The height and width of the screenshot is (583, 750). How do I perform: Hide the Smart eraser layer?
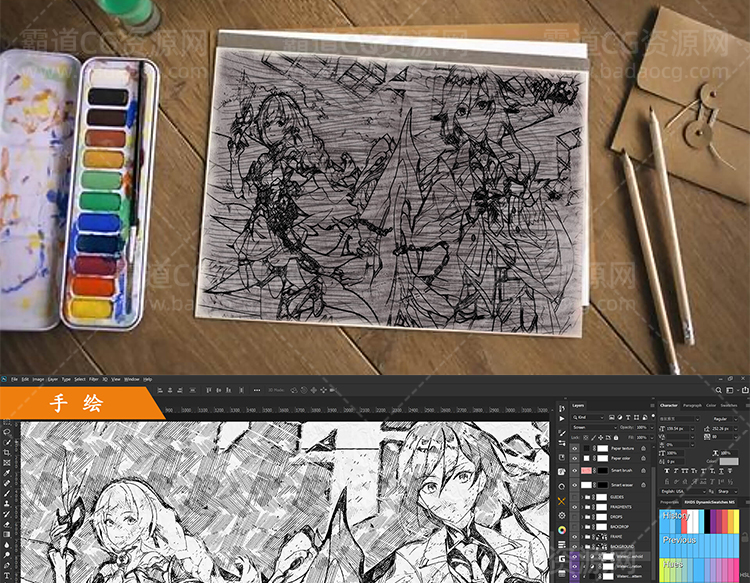point(574,485)
